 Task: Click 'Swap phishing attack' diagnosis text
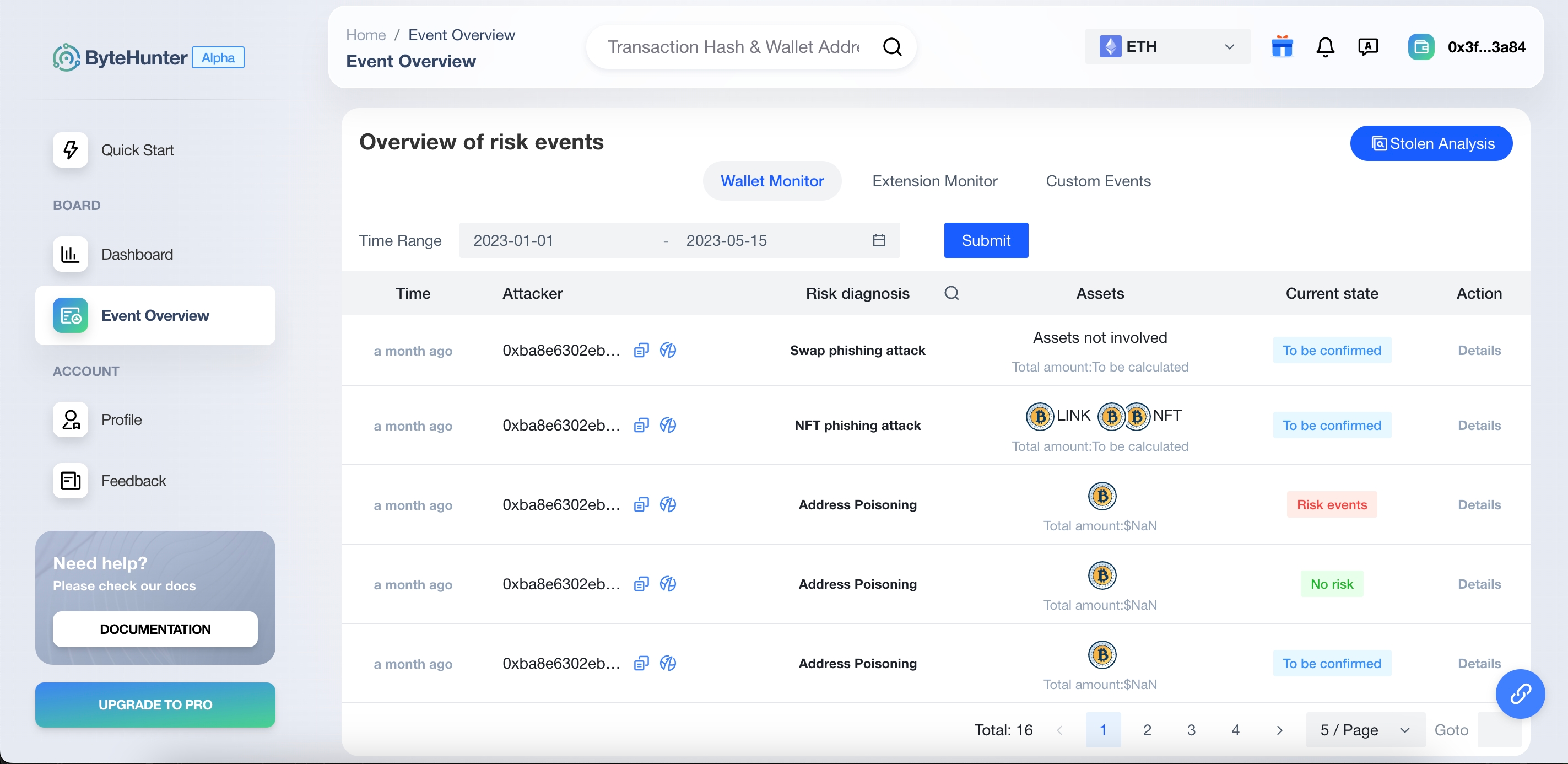click(857, 350)
